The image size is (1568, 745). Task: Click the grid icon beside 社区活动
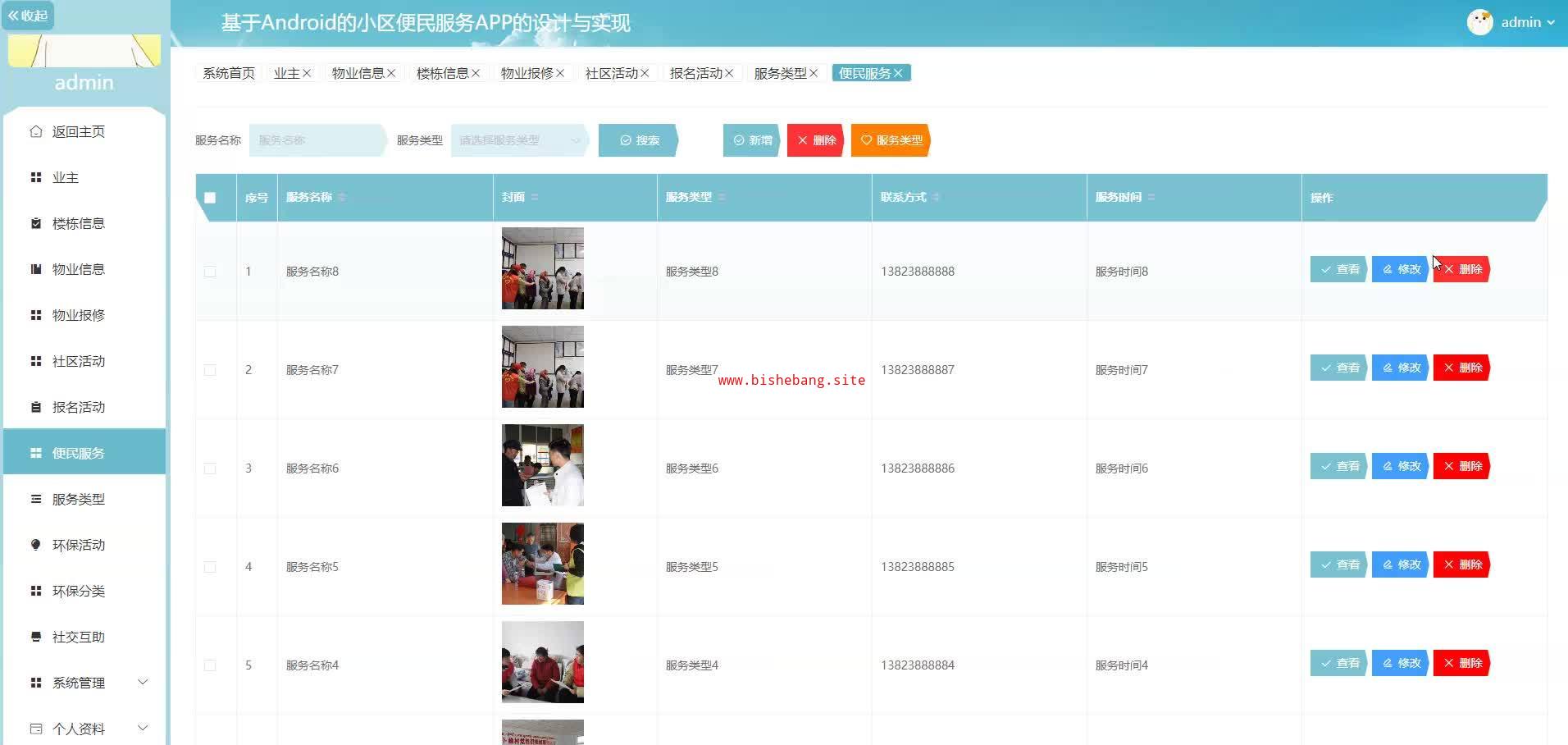(36, 361)
